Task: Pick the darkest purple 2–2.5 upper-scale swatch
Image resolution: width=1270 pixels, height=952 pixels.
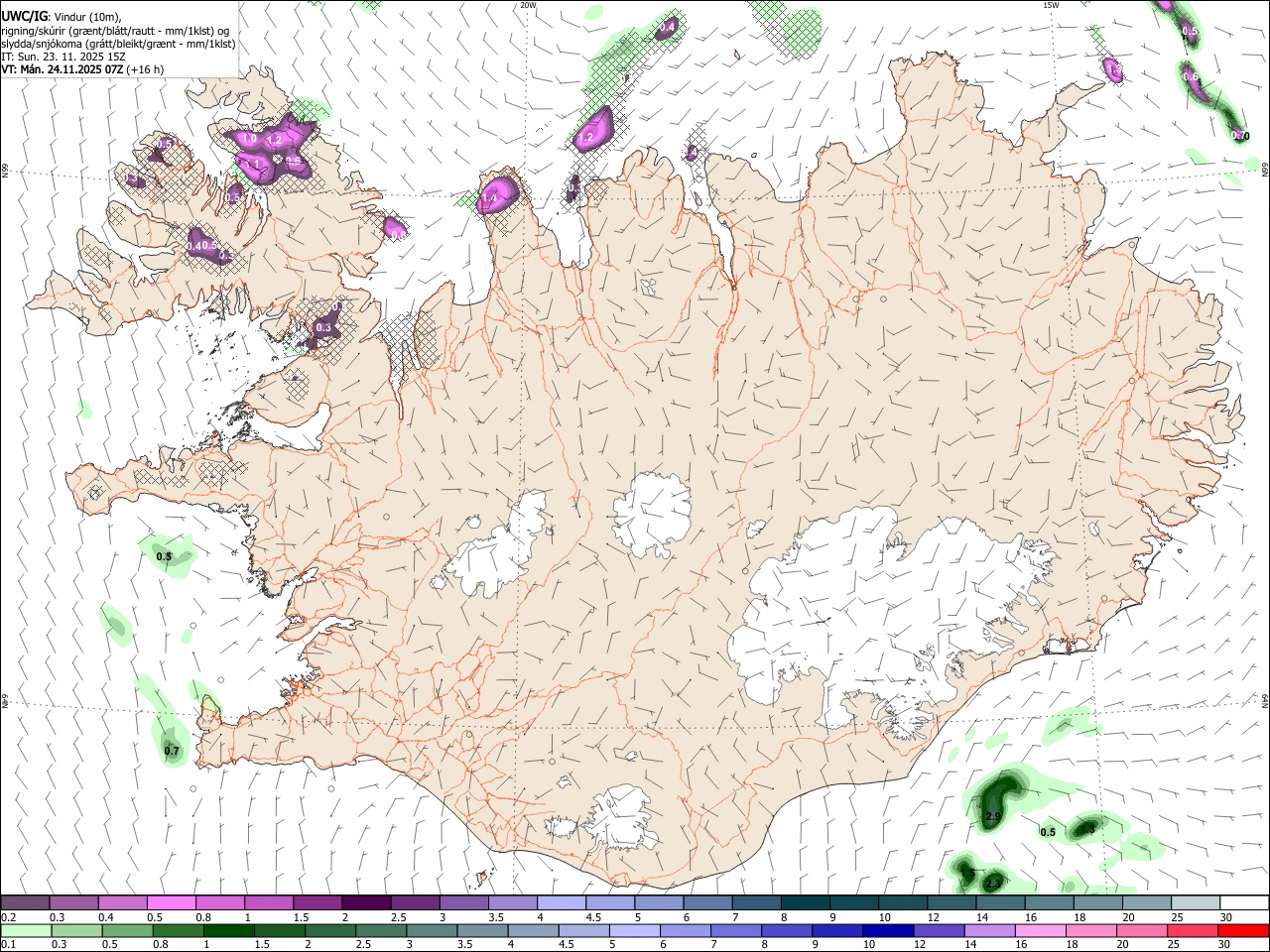Action: [366, 903]
